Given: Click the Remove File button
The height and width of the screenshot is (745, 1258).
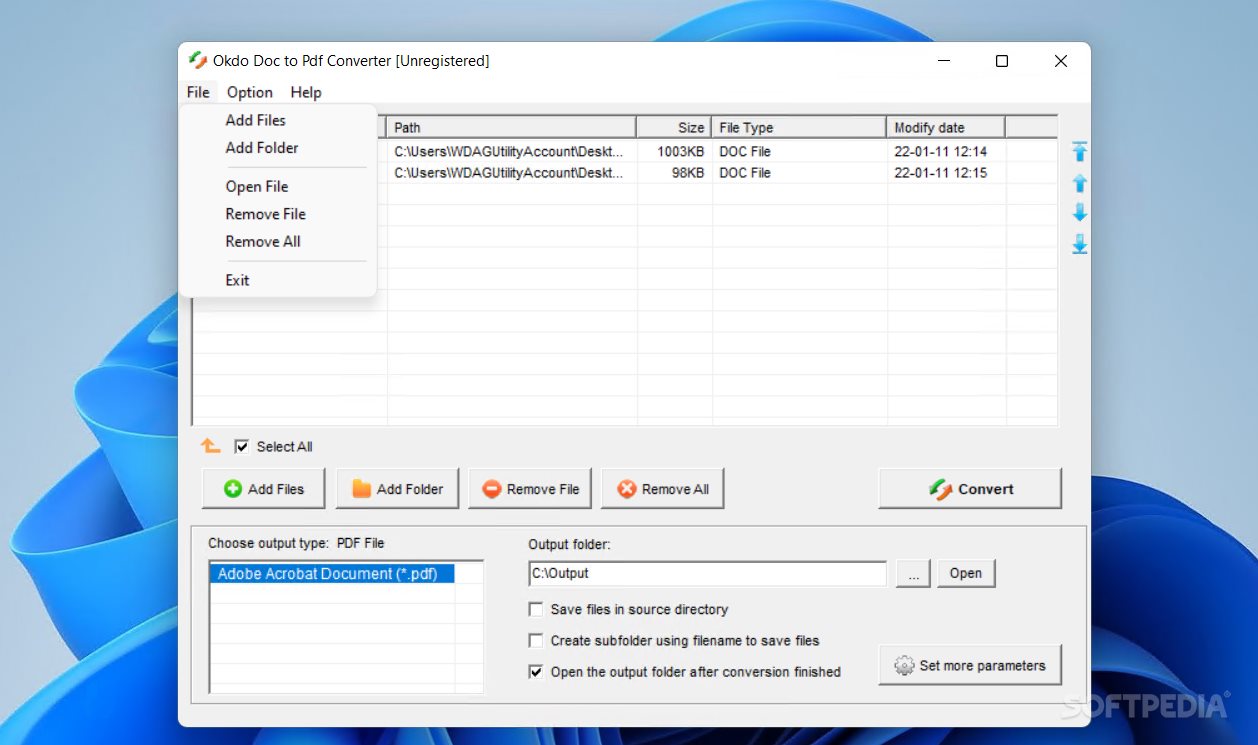Looking at the screenshot, I should click(x=530, y=489).
